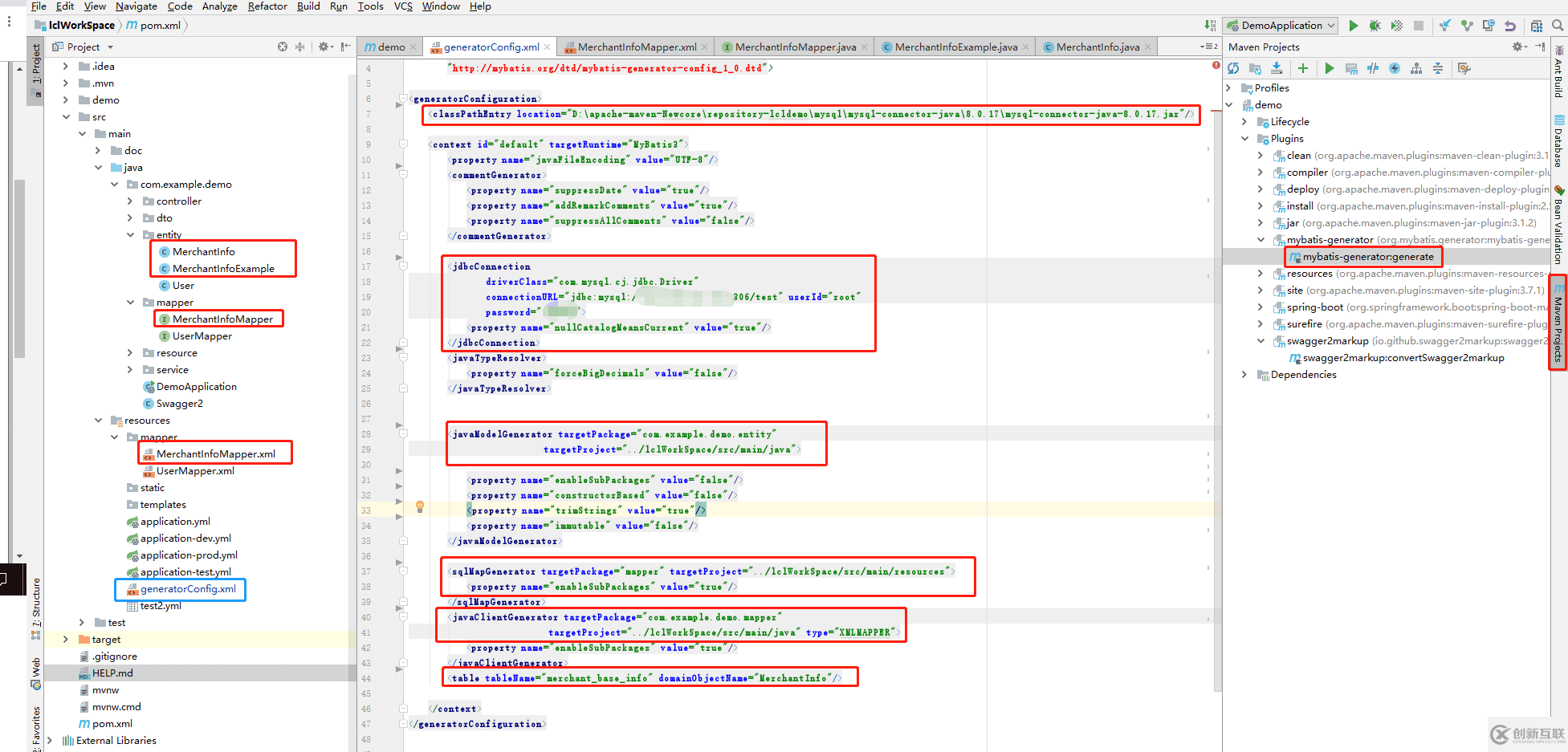The width and height of the screenshot is (1568, 752).
Task: Toggle Skip Tests mode in Maven toolbar
Action: (1395, 69)
